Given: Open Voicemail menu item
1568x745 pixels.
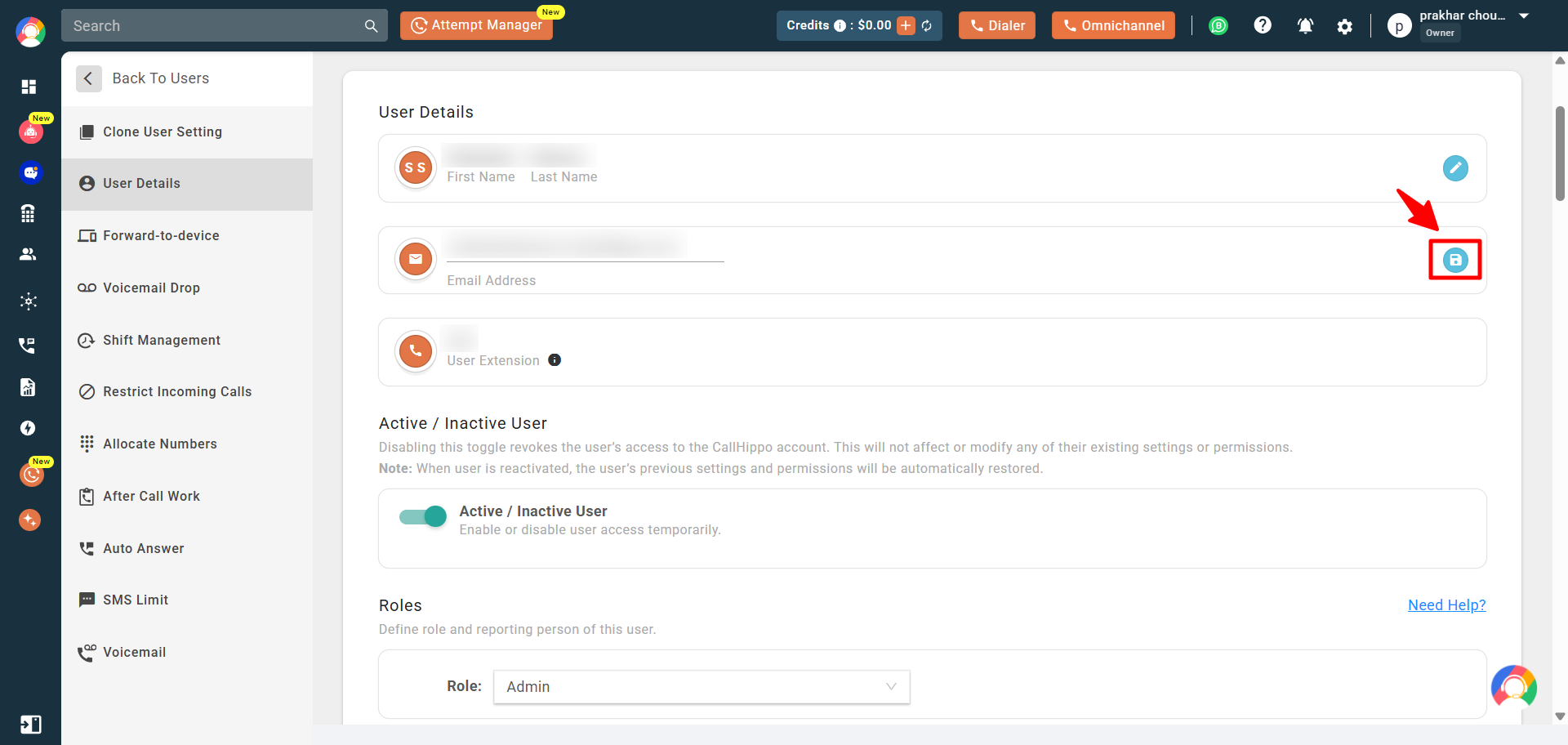Looking at the screenshot, I should [187, 653].
